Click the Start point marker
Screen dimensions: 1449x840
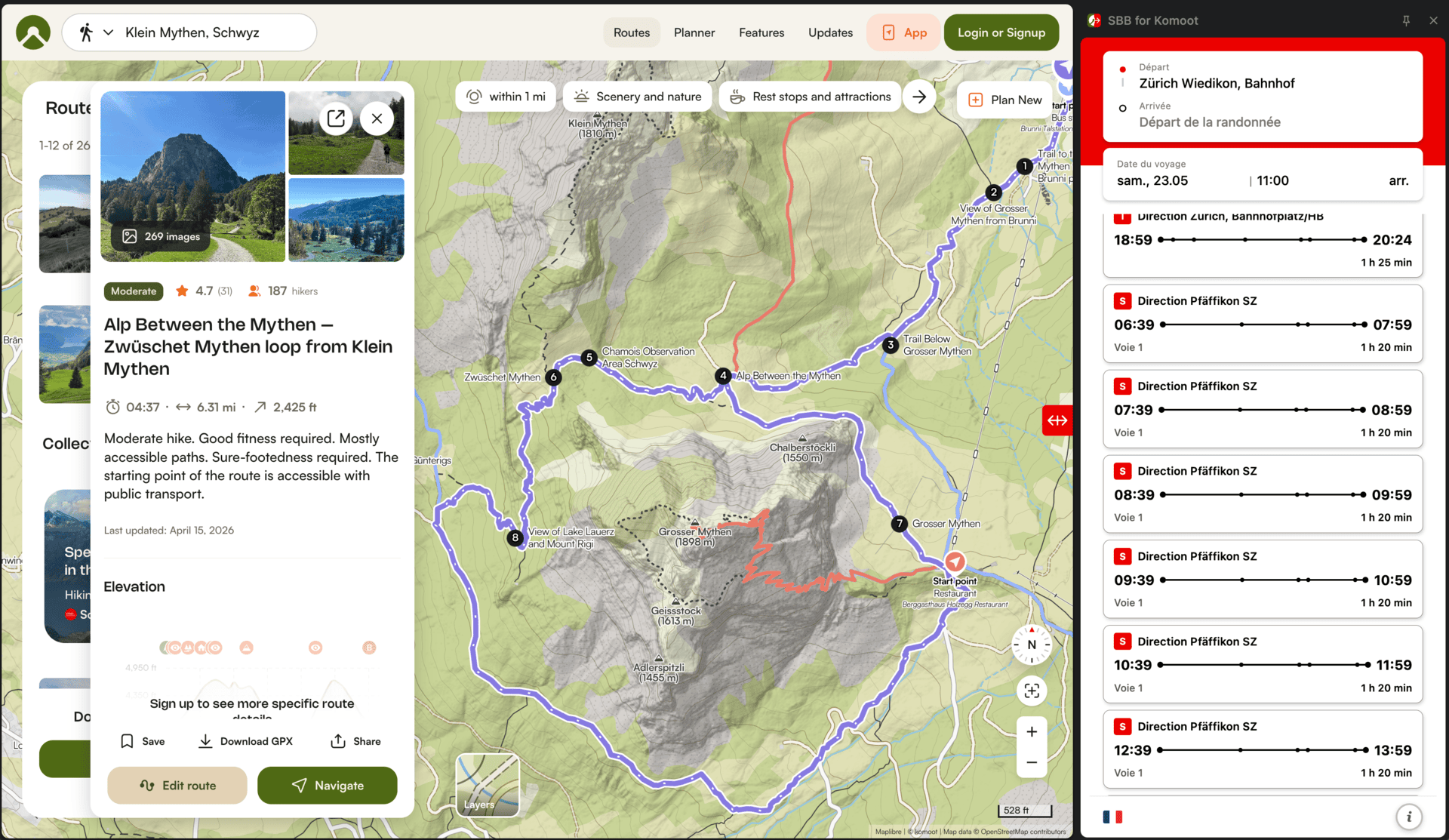coord(955,562)
